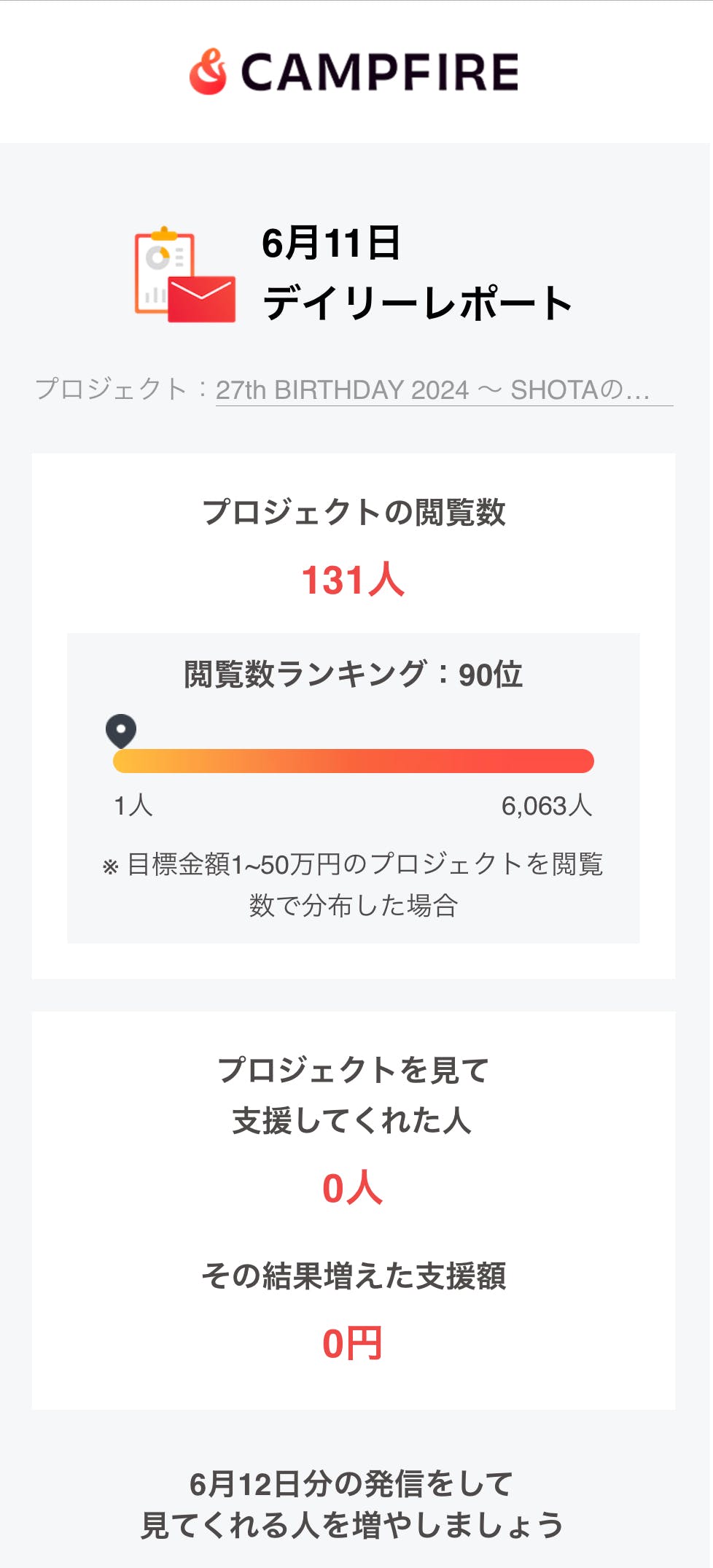713x1568 pixels.
Task: Click the location pin on ranking bar
Action: tap(121, 729)
